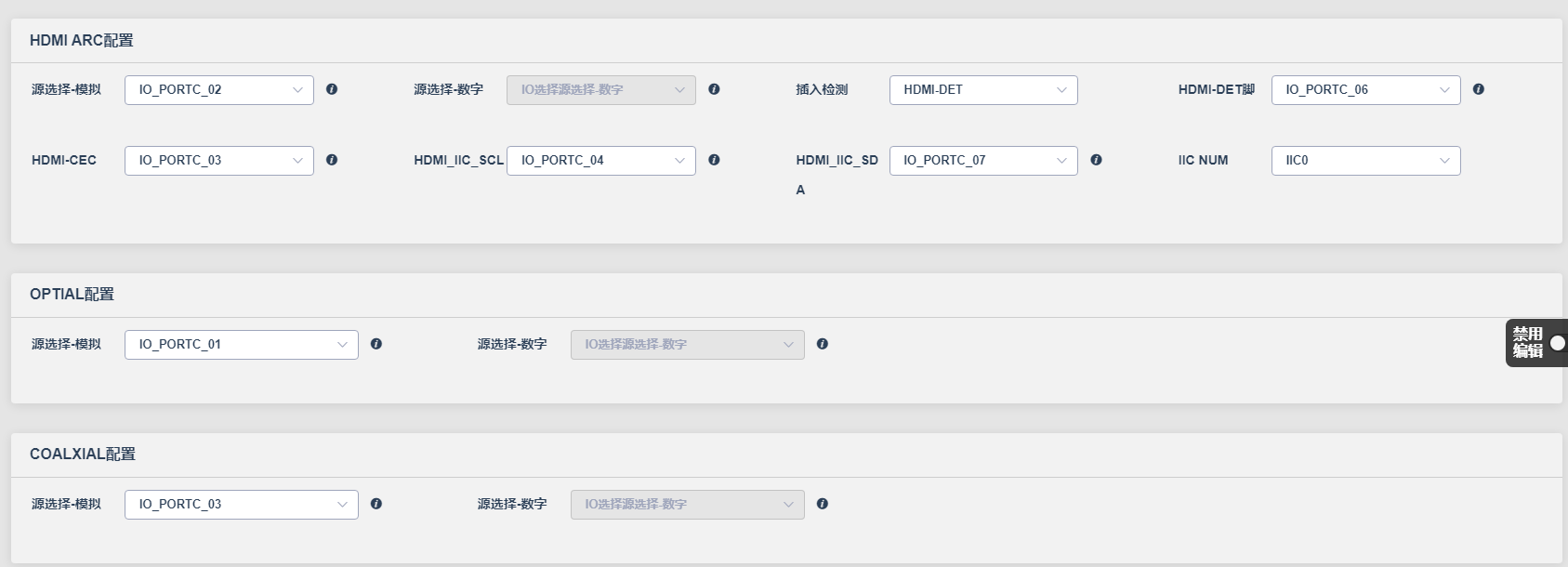Click info icon beside HDMI ARC 源选择-数字 dropdown

click(714, 89)
